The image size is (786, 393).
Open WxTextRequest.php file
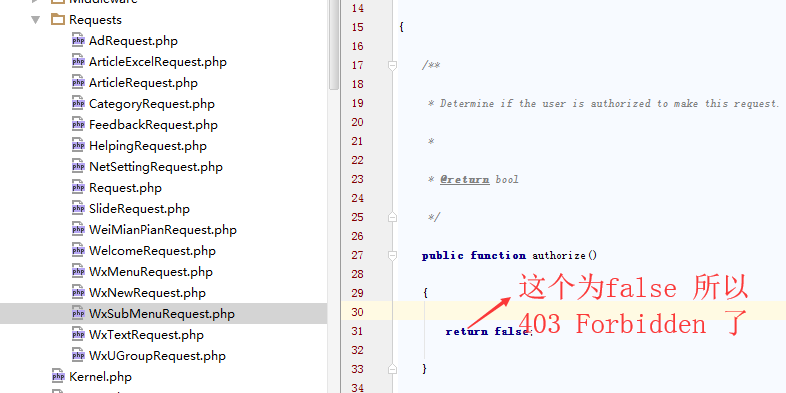(x=146, y=334)
